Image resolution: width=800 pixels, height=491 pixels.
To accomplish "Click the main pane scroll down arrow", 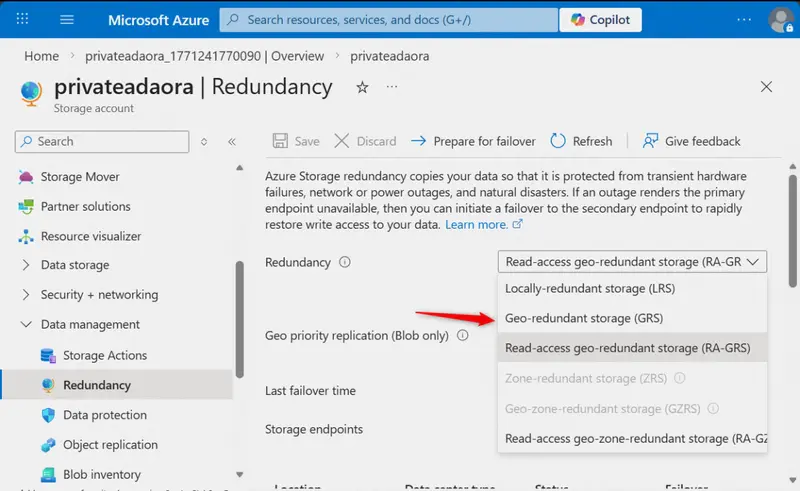I will point(792,480).
